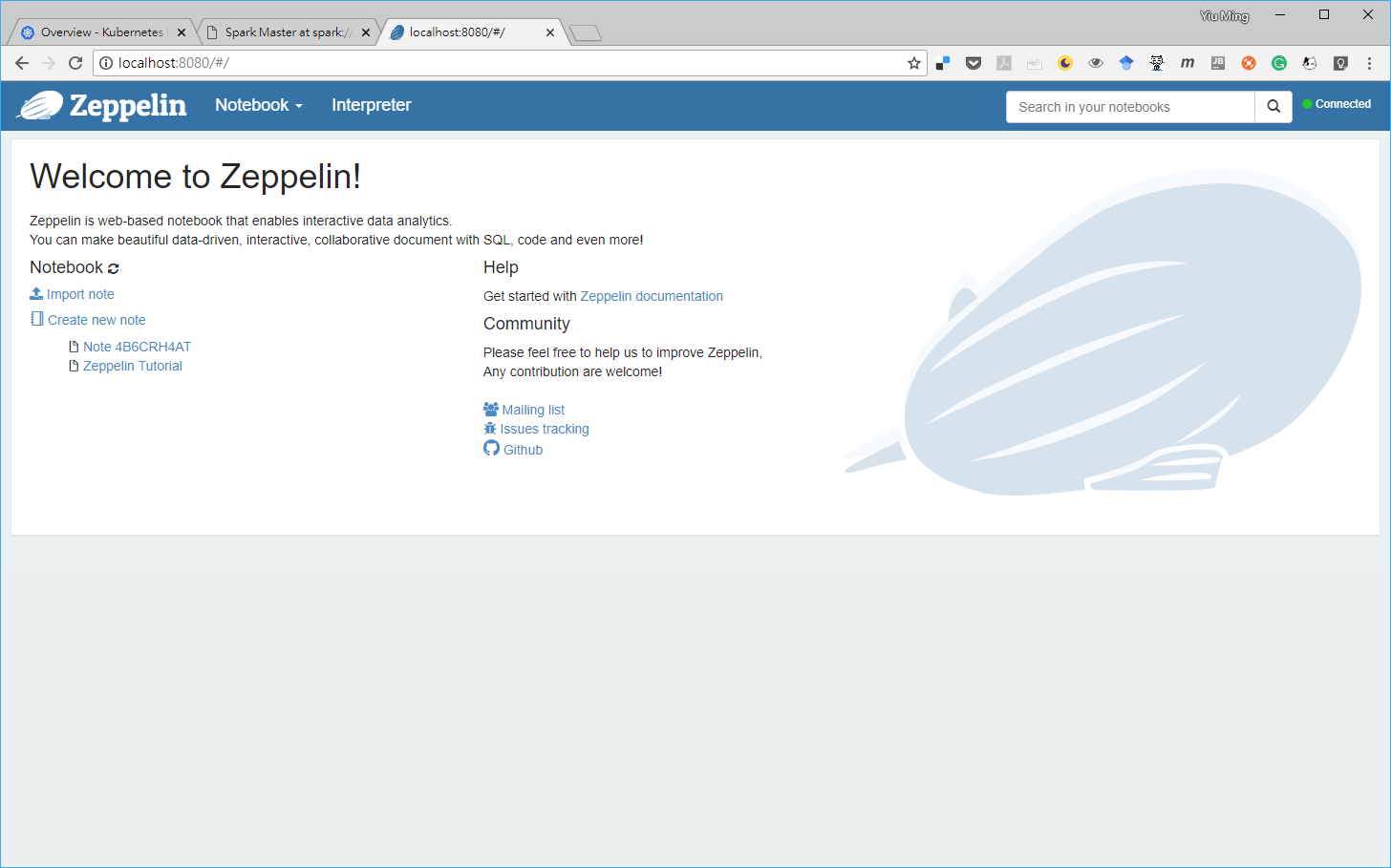
Task: Click the italic m extension icon
Action: coord(1188,63)
